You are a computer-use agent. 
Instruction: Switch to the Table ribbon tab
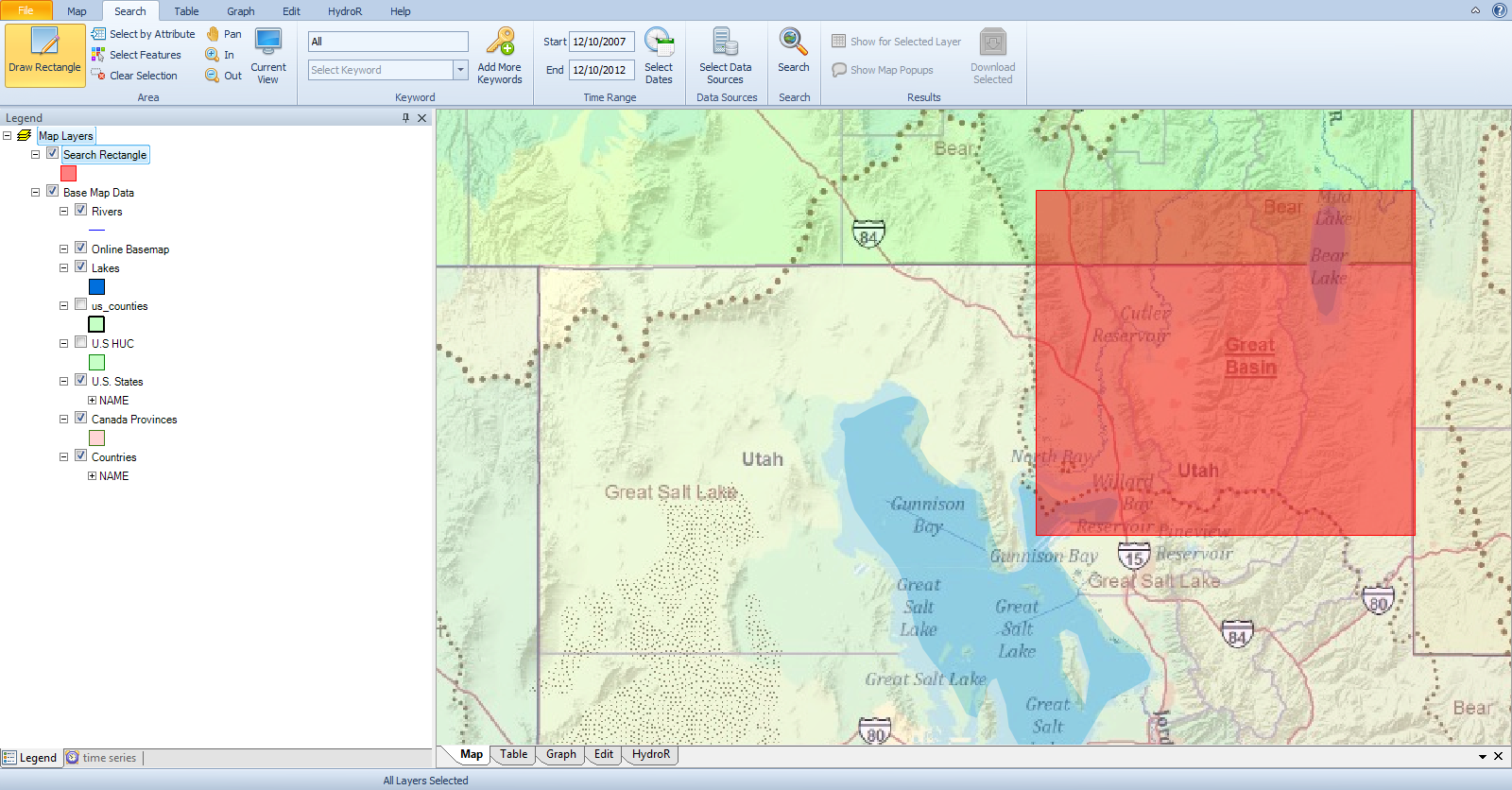point(186,11)
